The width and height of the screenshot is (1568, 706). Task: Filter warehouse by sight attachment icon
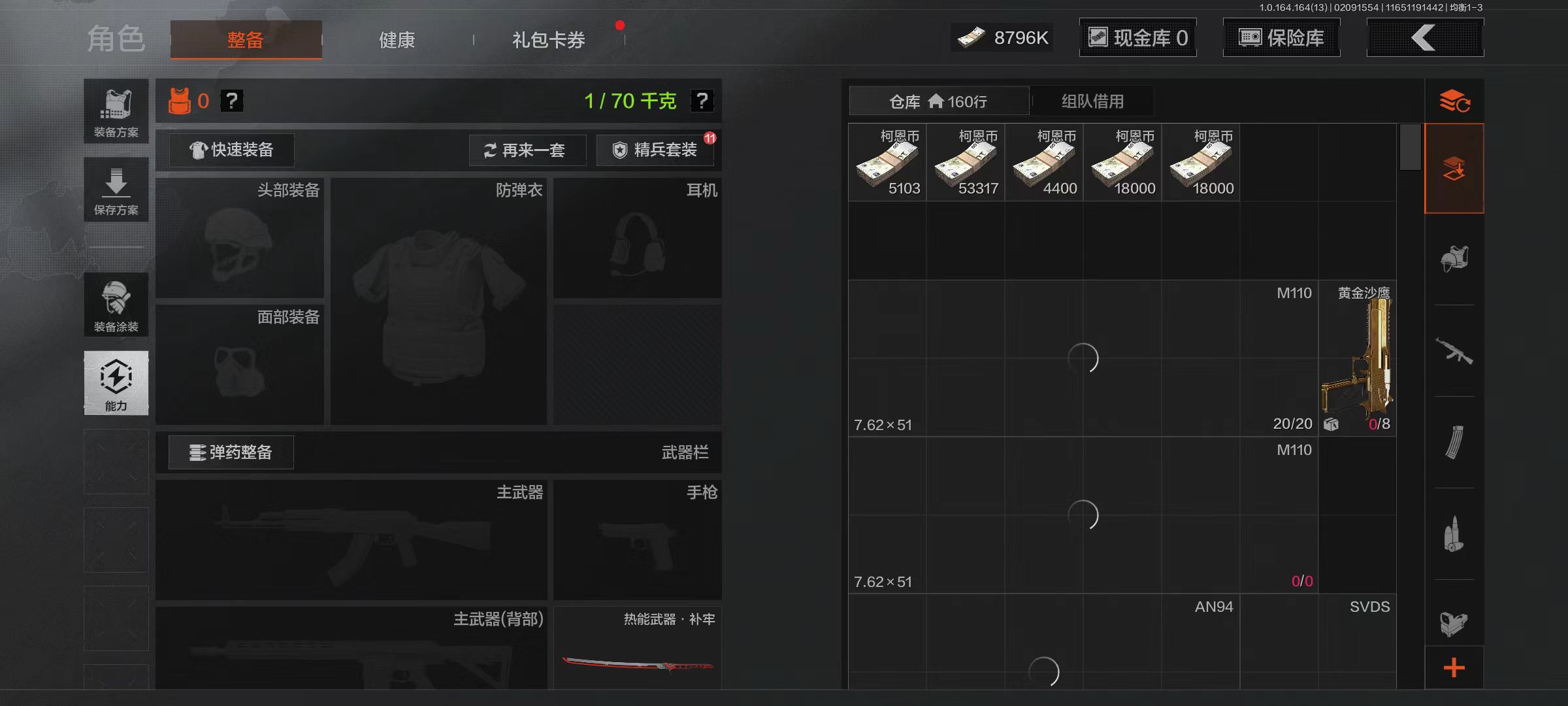pyautogui.click(x=1454, y=624)
